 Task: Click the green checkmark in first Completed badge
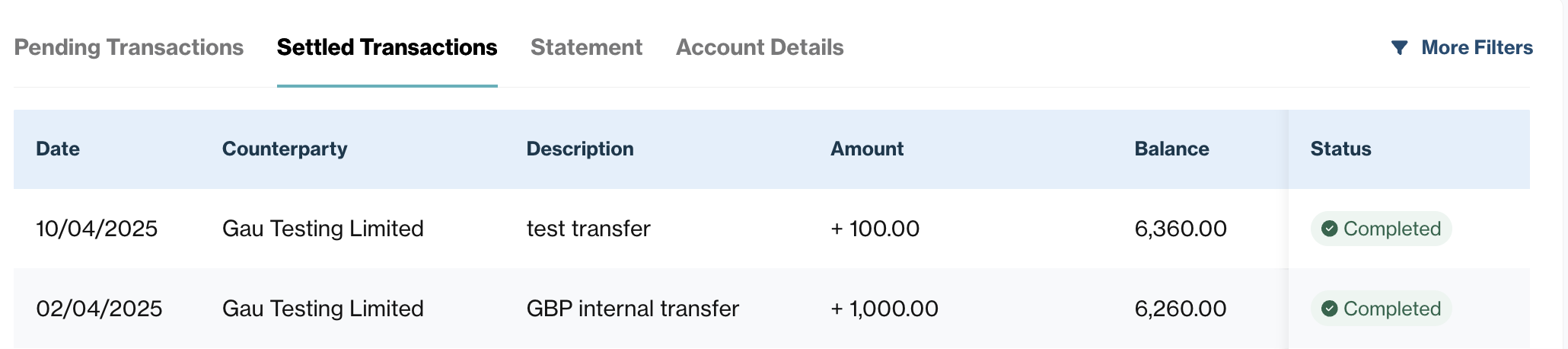coord(1330,229)
